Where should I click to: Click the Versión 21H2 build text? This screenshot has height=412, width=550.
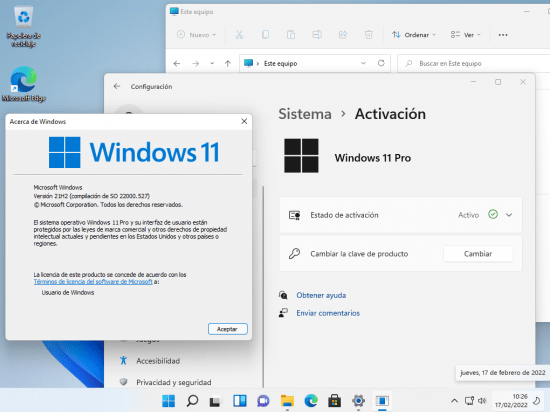coord(92,196)
